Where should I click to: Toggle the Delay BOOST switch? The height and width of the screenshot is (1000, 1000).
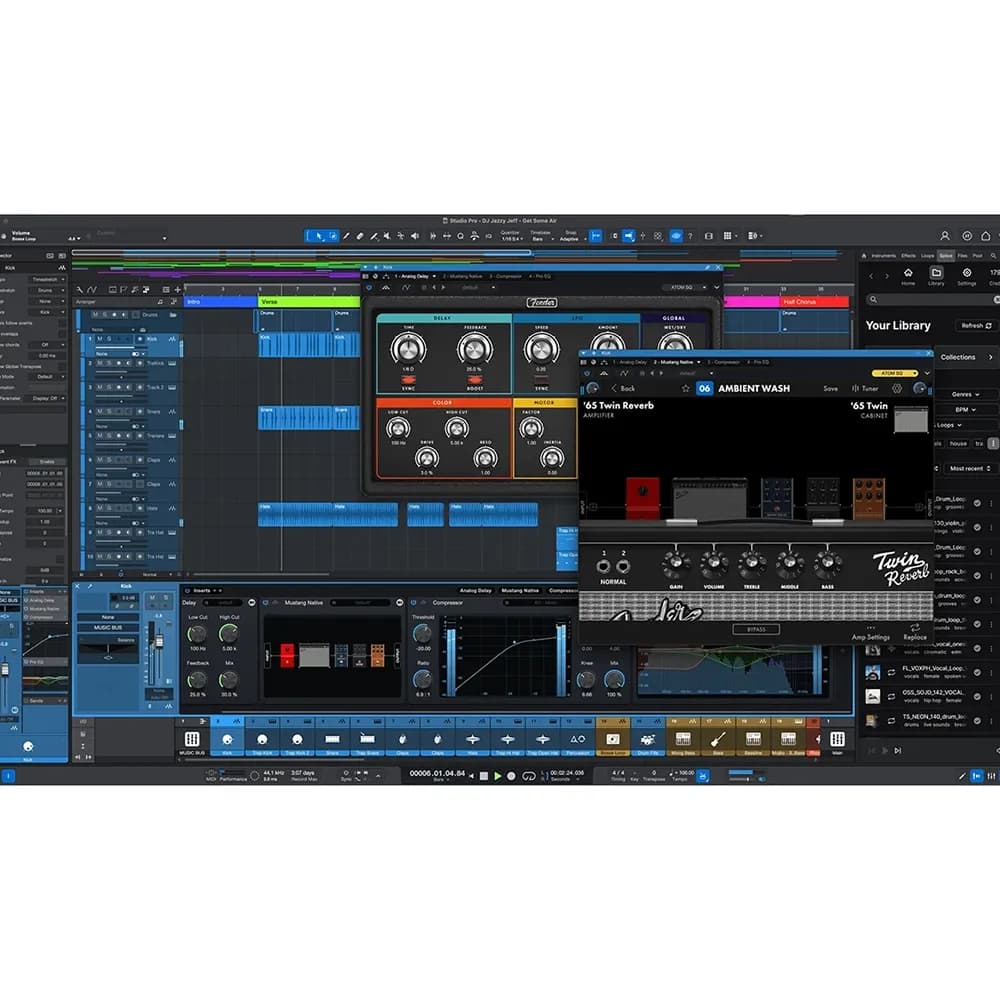tap(474, 380)
